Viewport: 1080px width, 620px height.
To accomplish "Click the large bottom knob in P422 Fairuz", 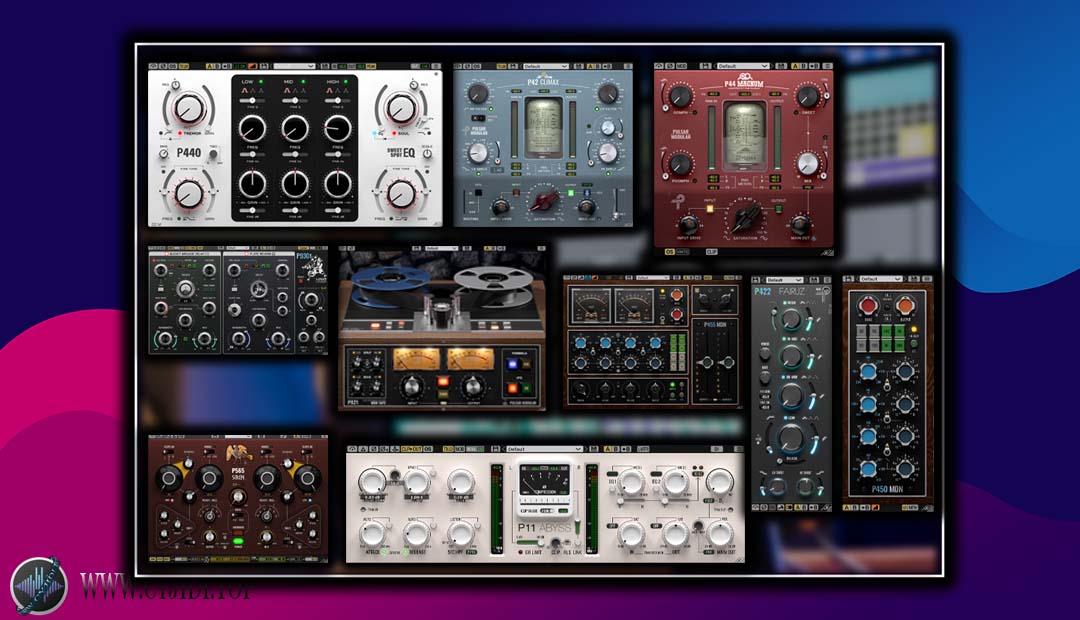I will (791, 438).
